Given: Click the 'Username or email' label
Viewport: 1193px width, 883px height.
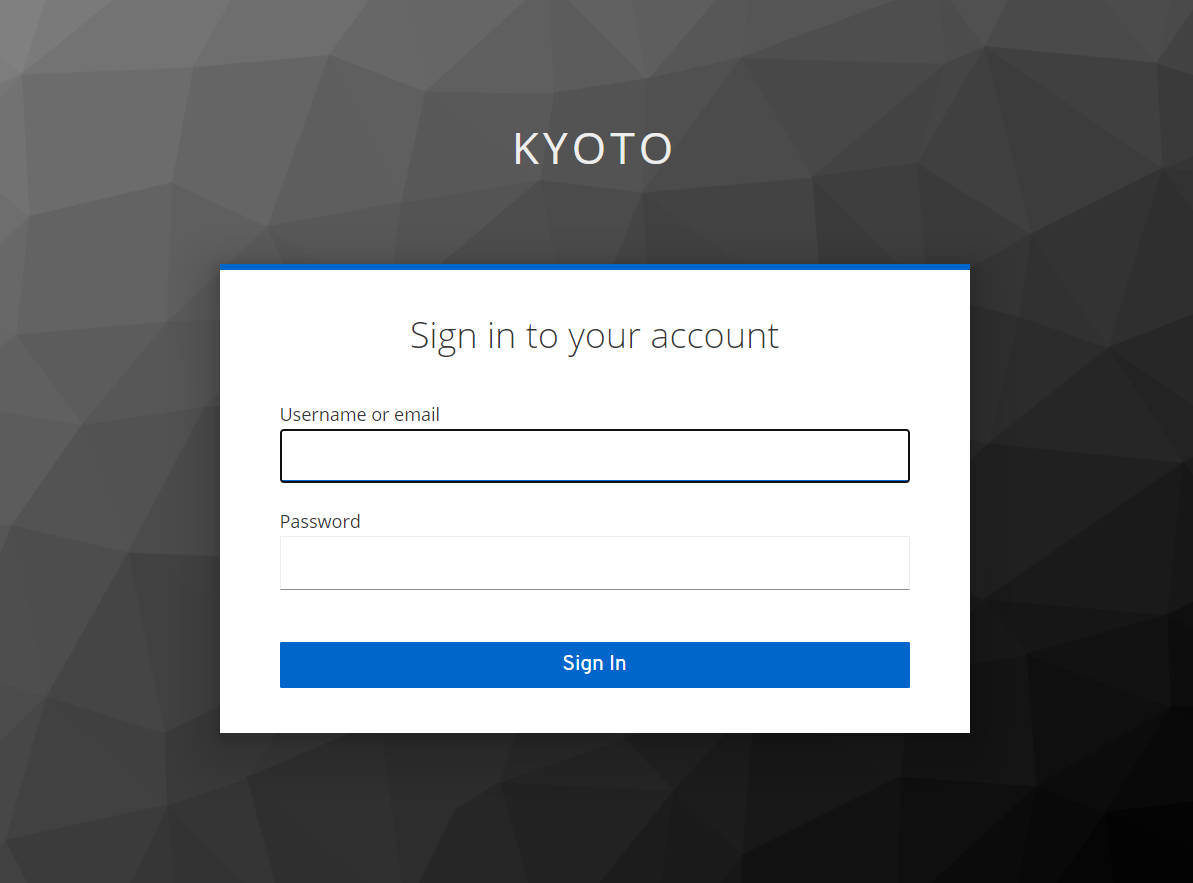Looking at the screenshot, I should click(359, 415).
